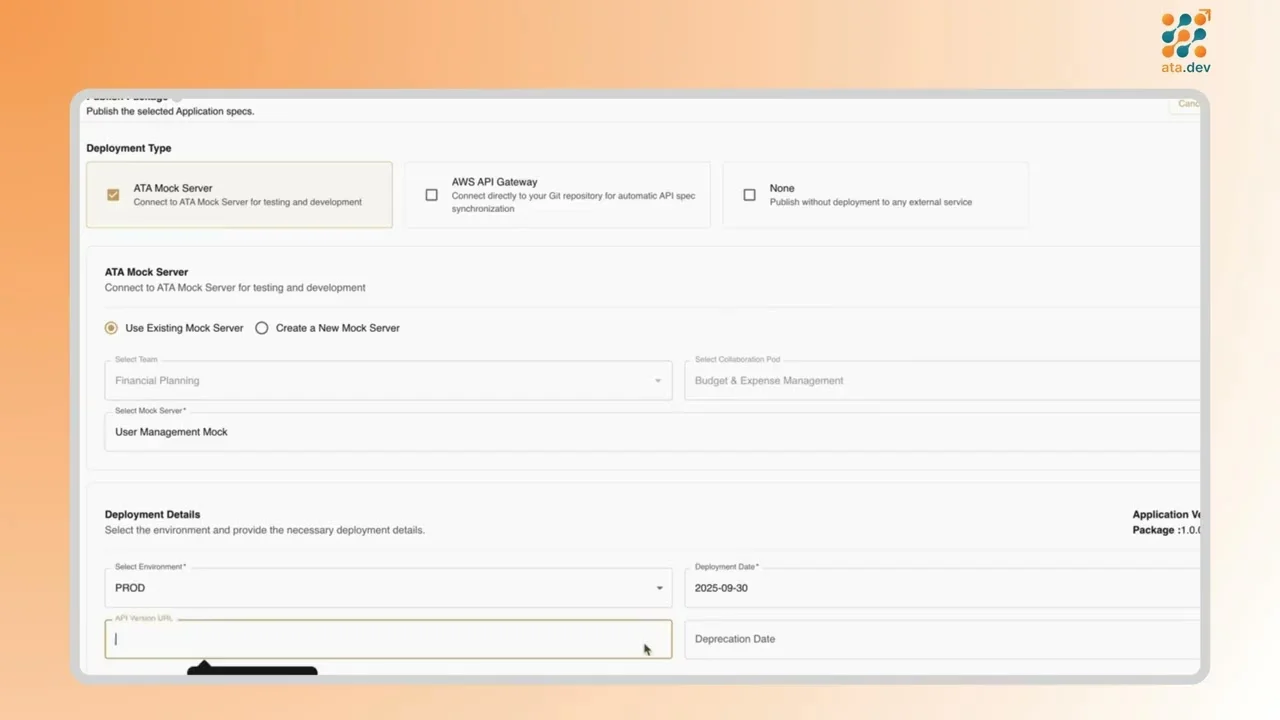Image resolution: width=1280 pixels, height=720 pixels.
Task: Click the Cancel button
Action: (1188, 103)
